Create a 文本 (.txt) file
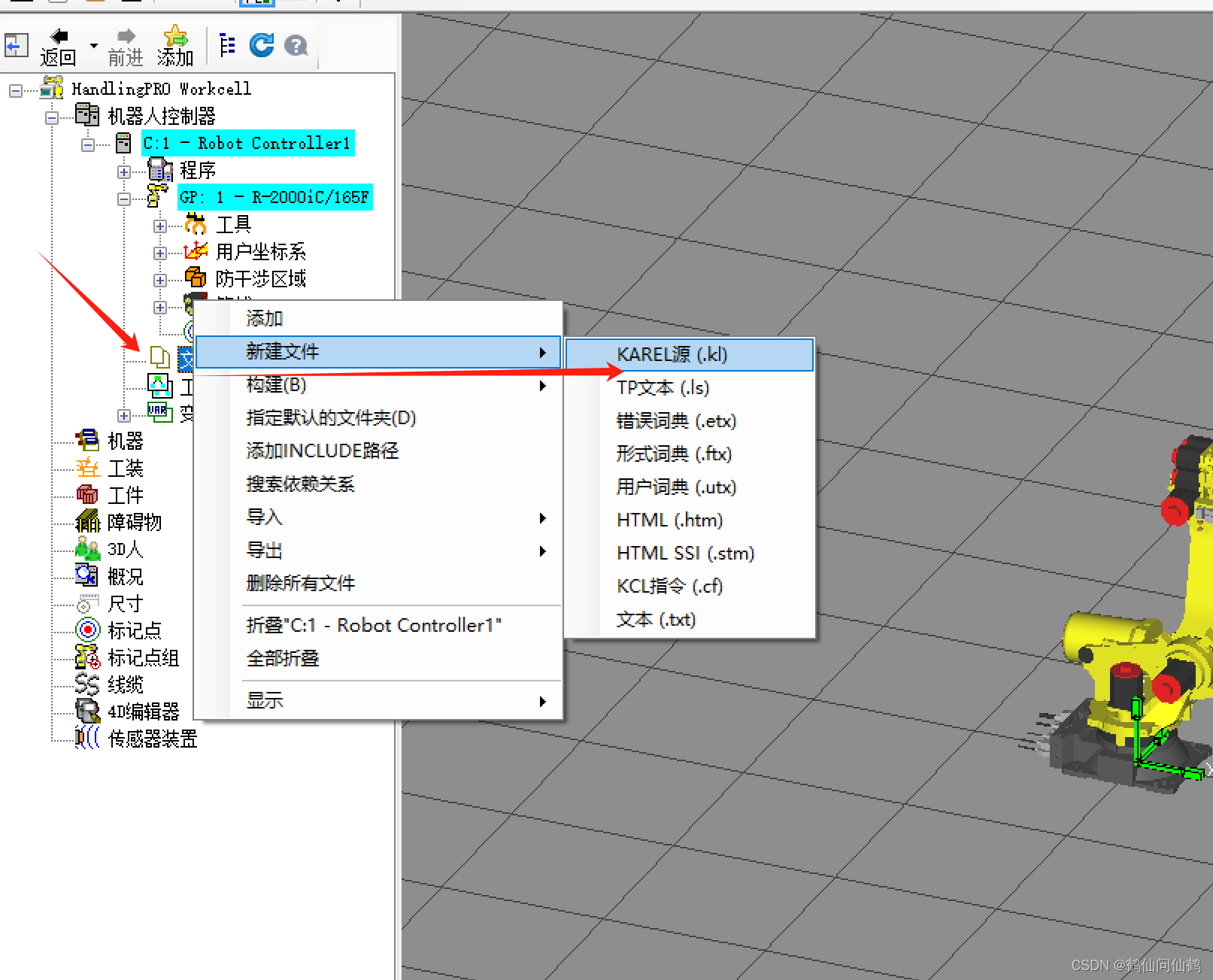Screen dimensions: 1213x980 690,620
